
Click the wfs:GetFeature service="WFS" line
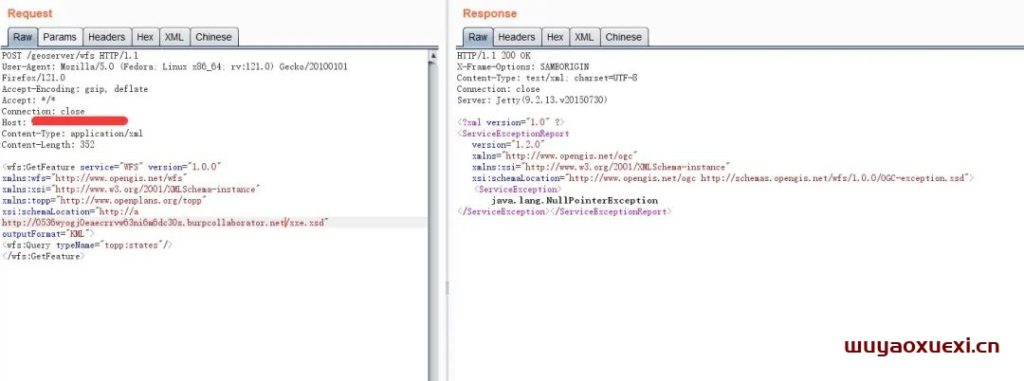click(112, 167)
